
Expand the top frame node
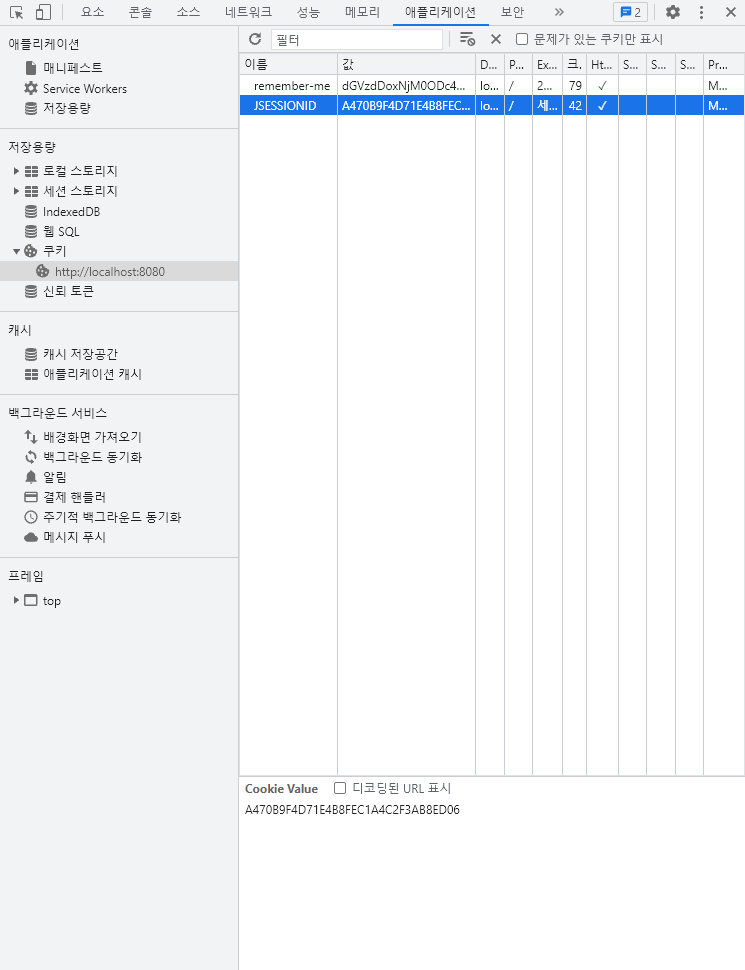(17, 600)
